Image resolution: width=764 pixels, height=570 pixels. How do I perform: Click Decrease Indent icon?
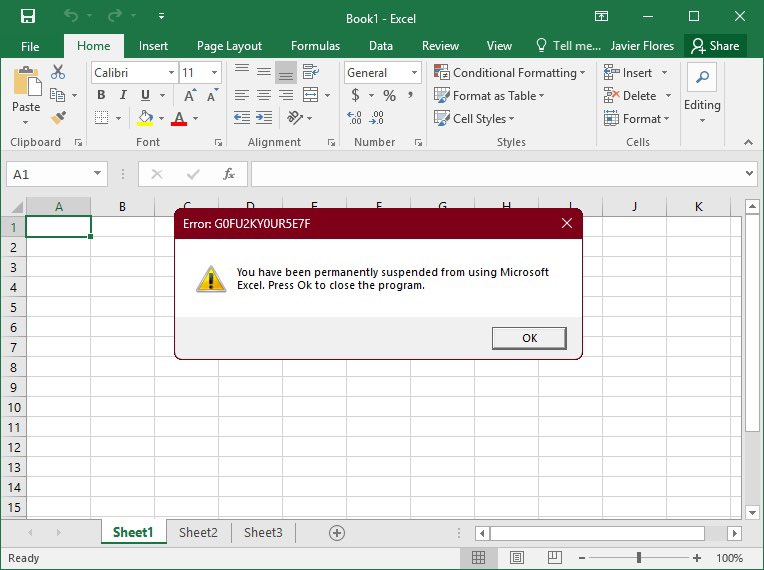[x=242, y=117]
